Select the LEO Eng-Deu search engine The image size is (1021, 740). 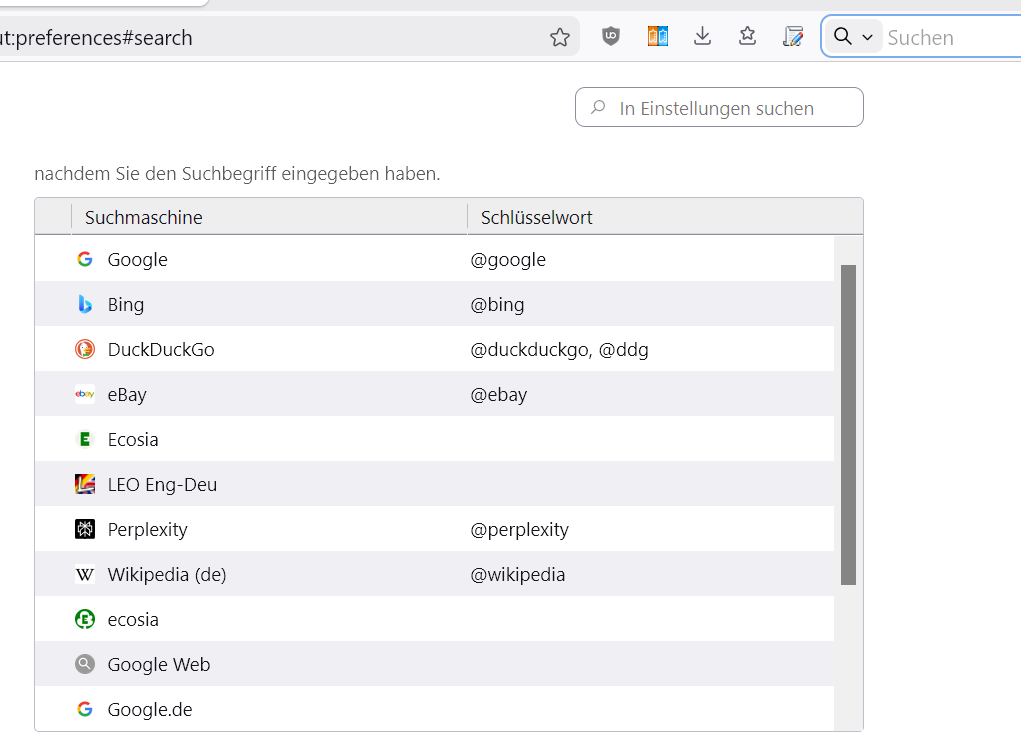(162, 484)
